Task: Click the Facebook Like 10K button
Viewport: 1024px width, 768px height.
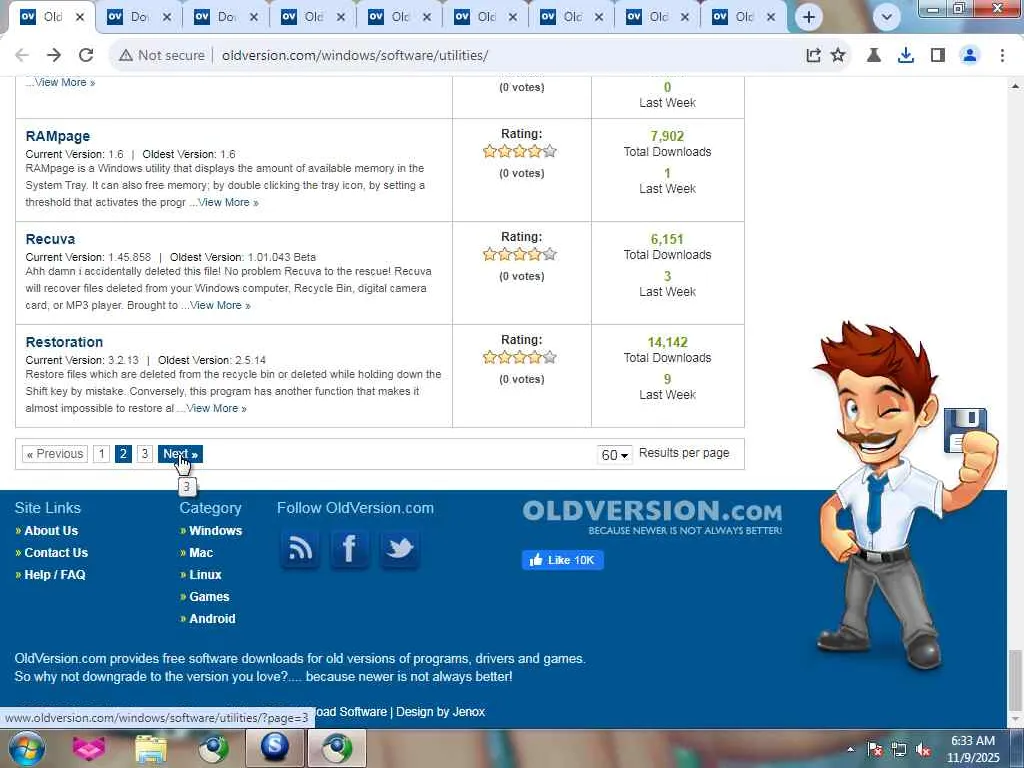Action: [562, 560]
